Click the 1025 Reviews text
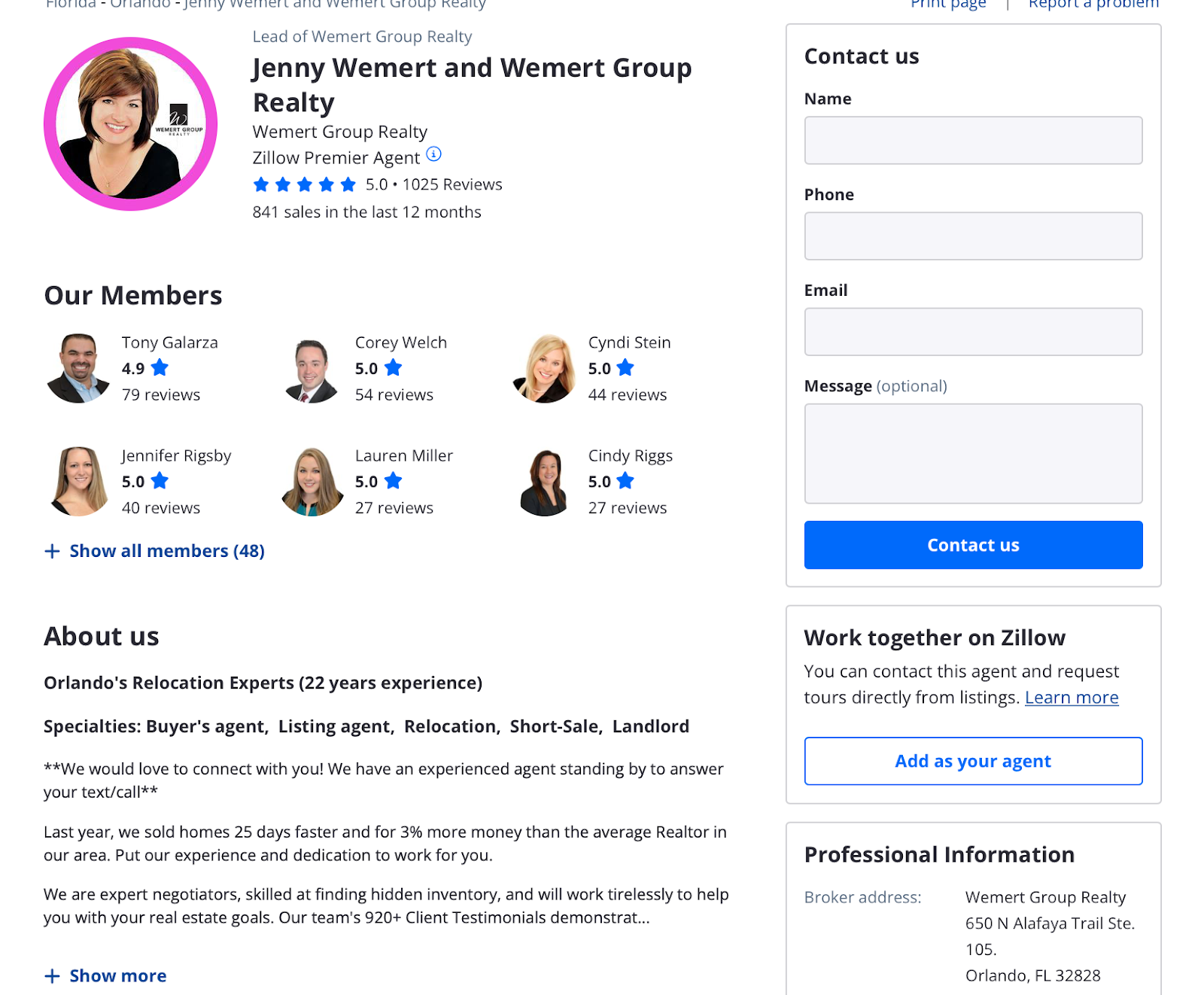The image size is (1204, 995). 452,184
